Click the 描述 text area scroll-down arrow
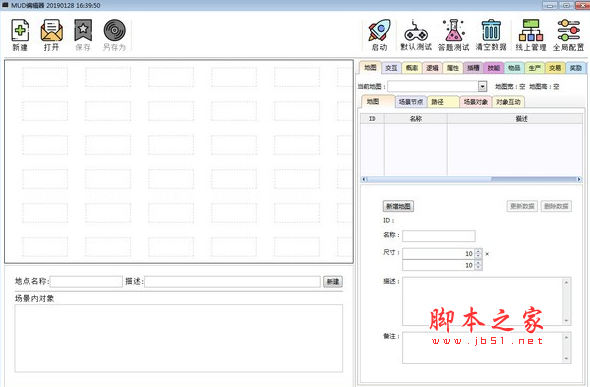590x387 pixels. (x=566, y=321)
